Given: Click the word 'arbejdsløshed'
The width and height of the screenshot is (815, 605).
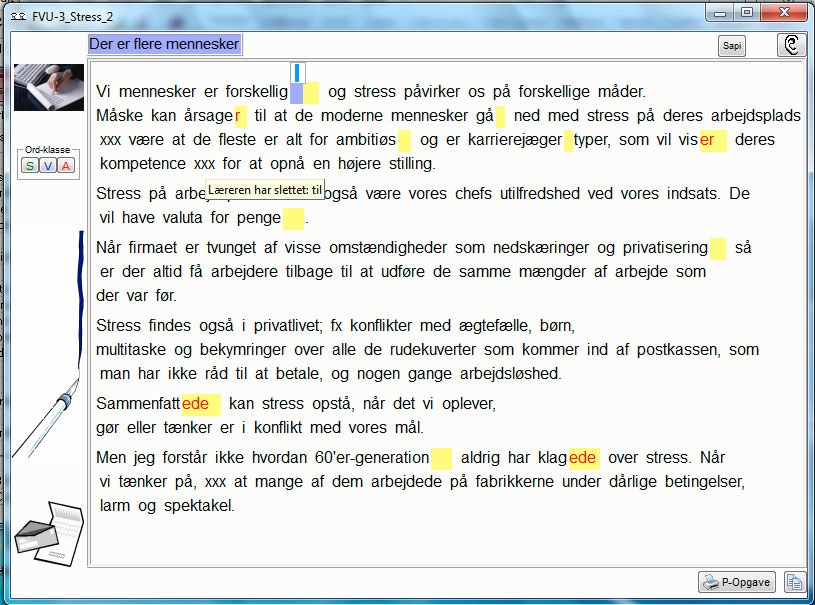Looking at the screenshot, I should (510, 374).
